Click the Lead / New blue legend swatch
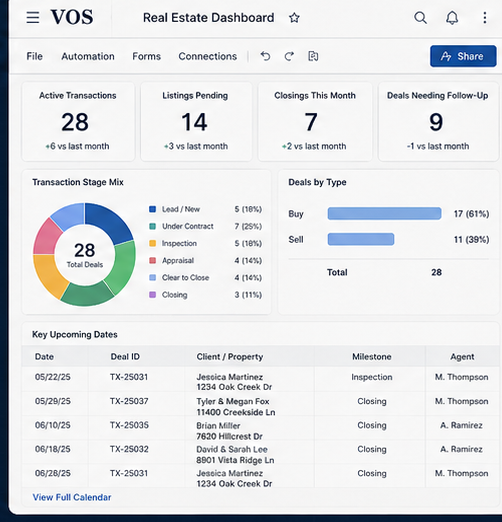 tap(152, 209)
